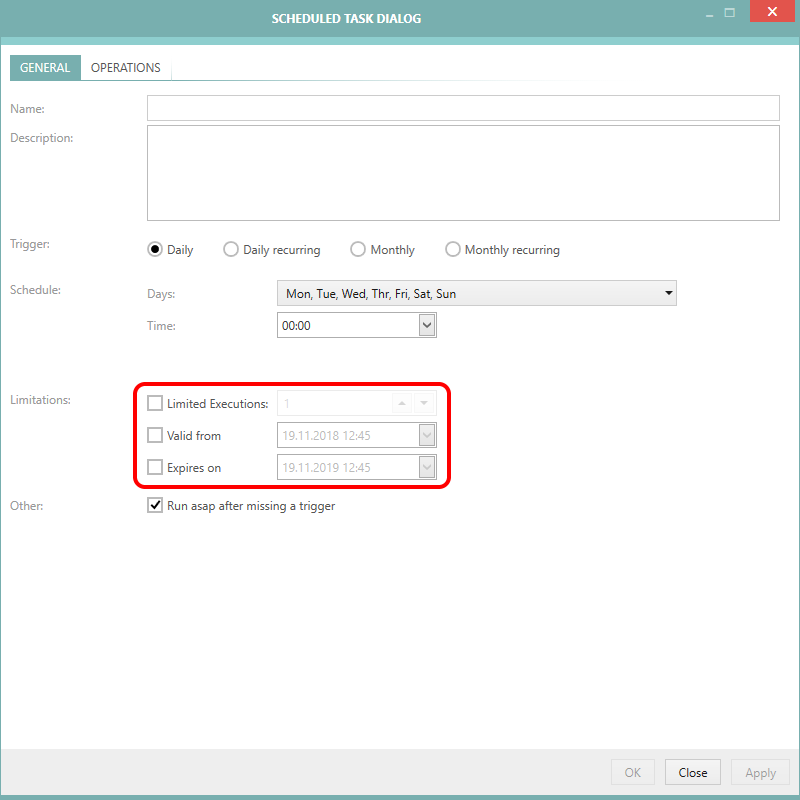Viewport: 800px width, 800px height.
Task: Select the General tab
Action: (45, 68)
